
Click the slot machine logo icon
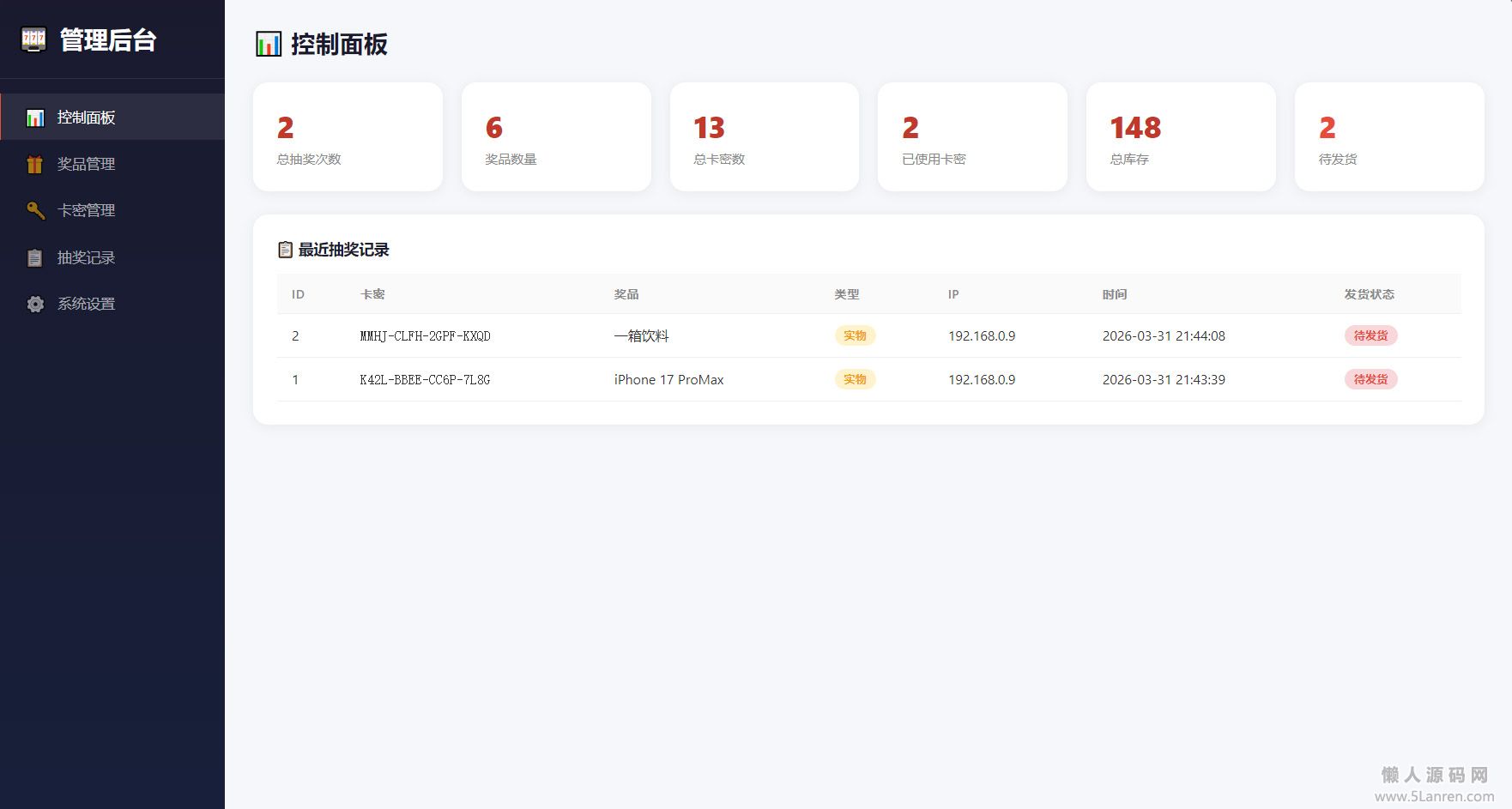tap(33, 39)
